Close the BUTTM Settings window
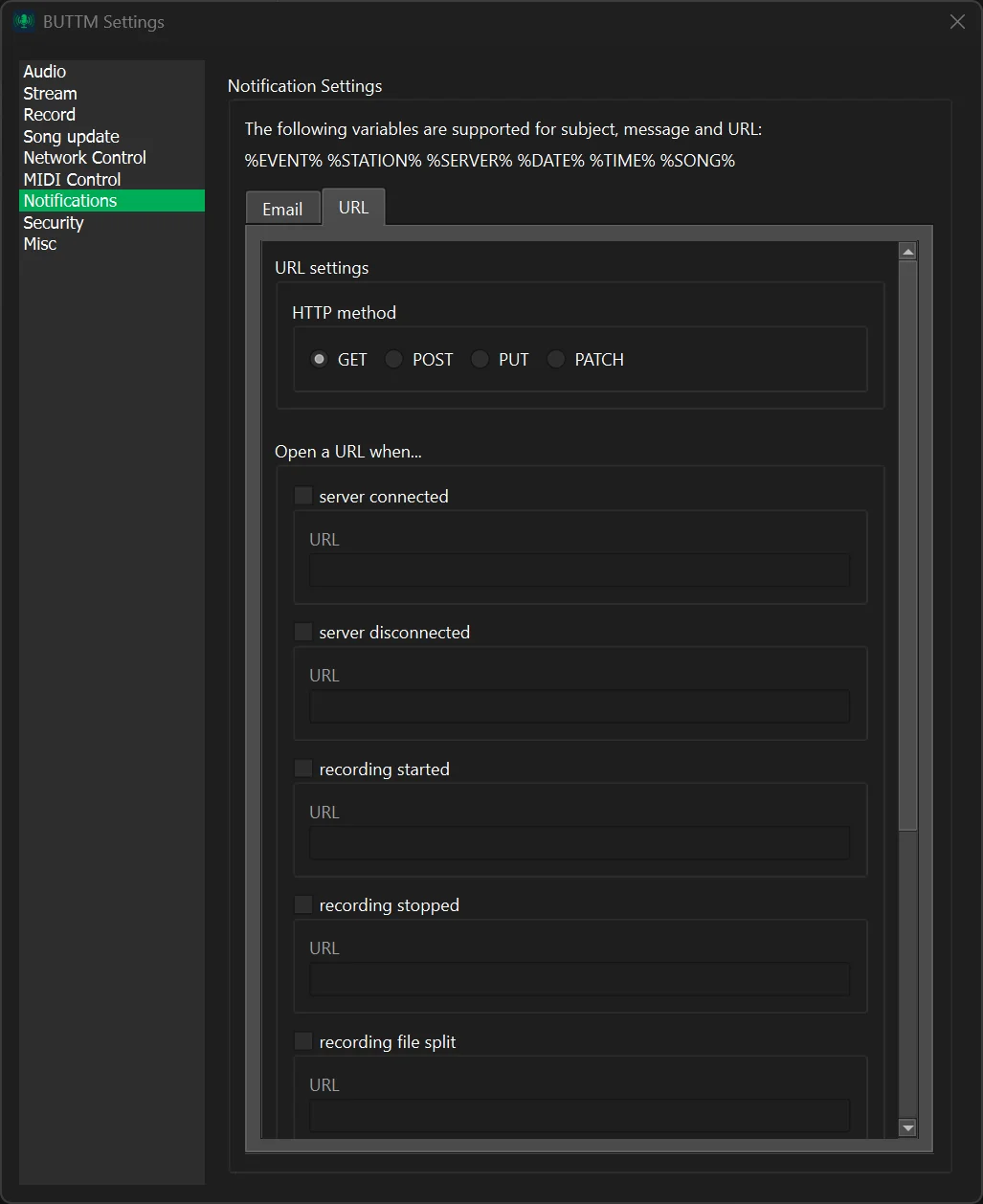 [956, 22]
